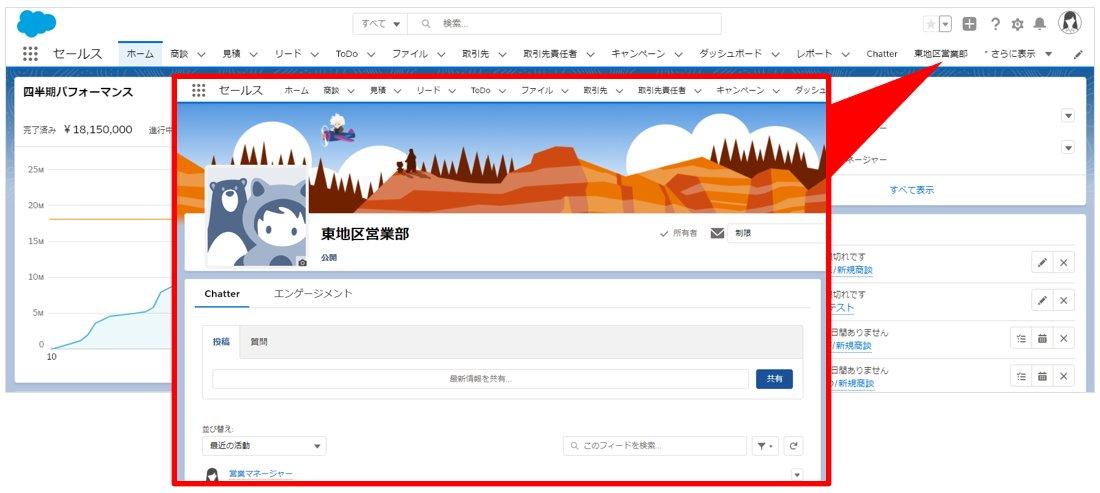Click the Salesforce cloud logo
1100x493 pixels.
(36, 24)
